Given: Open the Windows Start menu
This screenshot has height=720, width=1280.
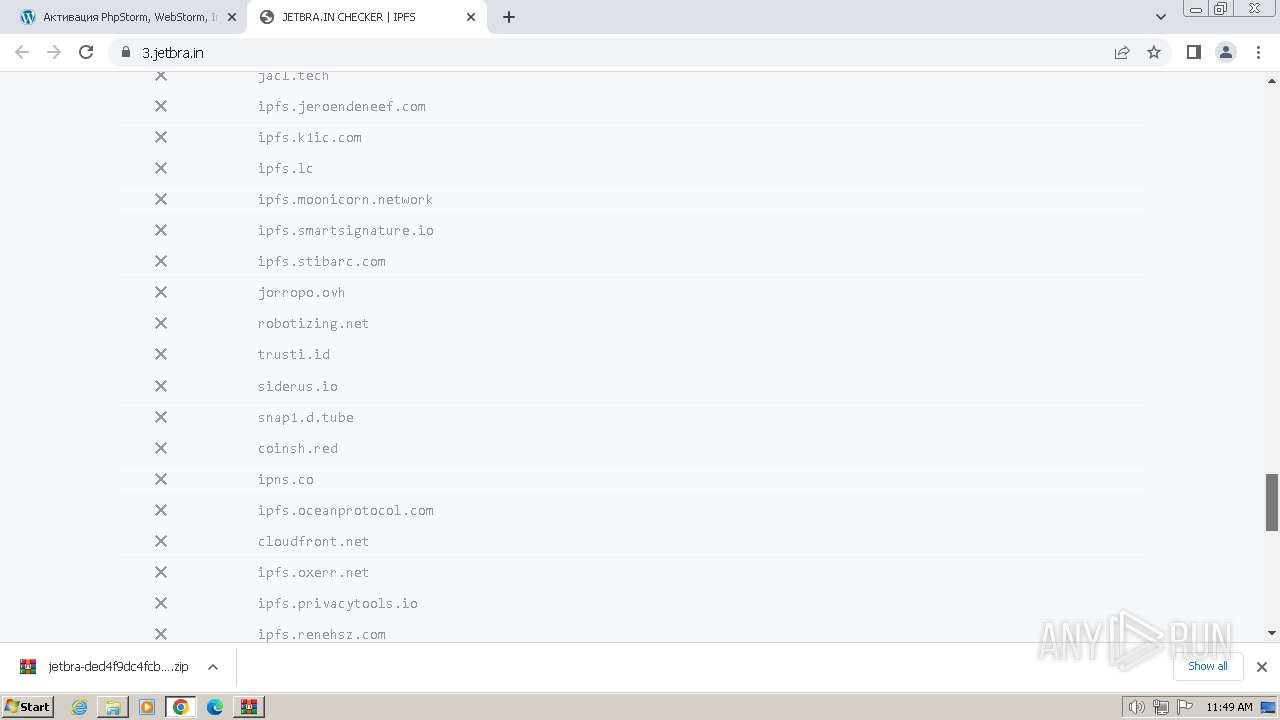Looking at the screenshot, I should 27,706.
